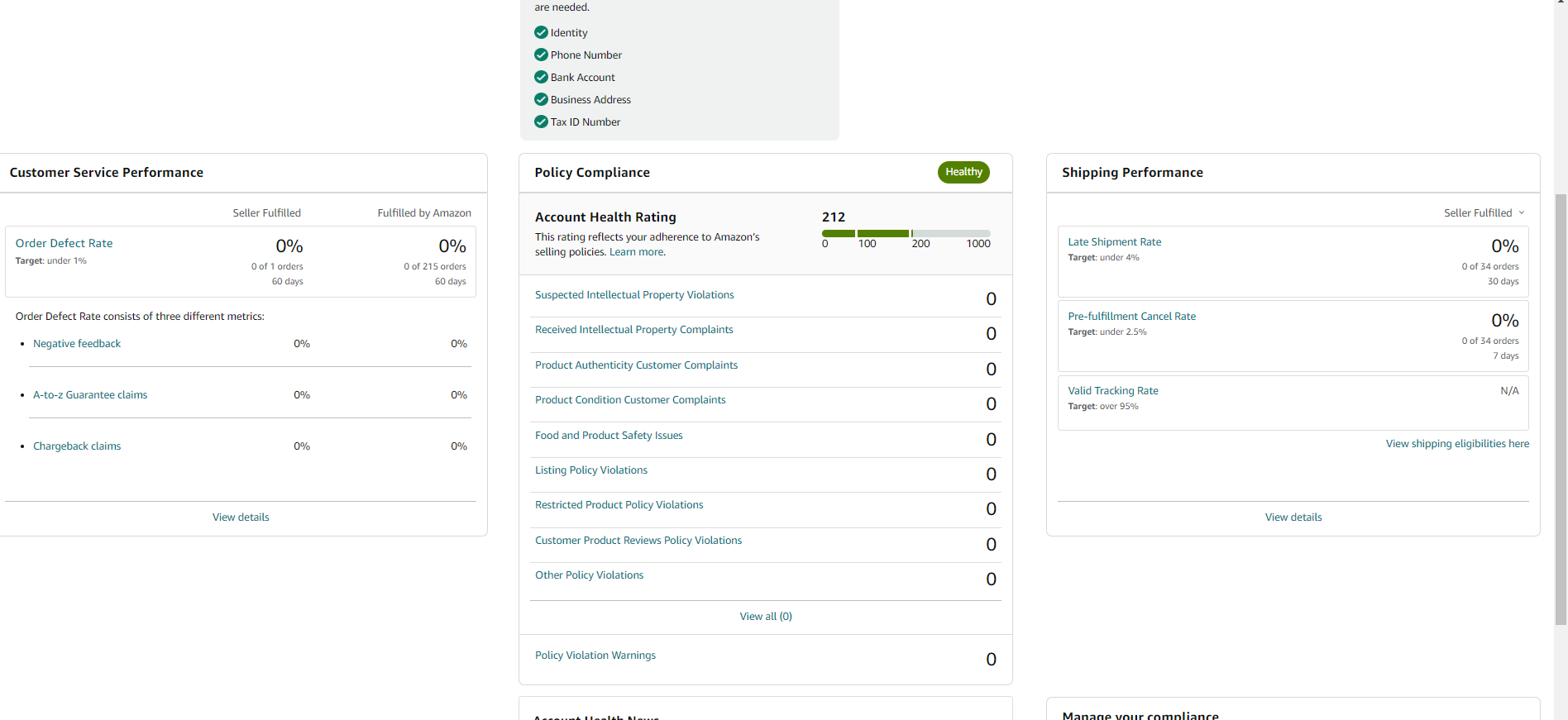
Task: Click the '0 of 1 orders' text
Action: [277, 266]
